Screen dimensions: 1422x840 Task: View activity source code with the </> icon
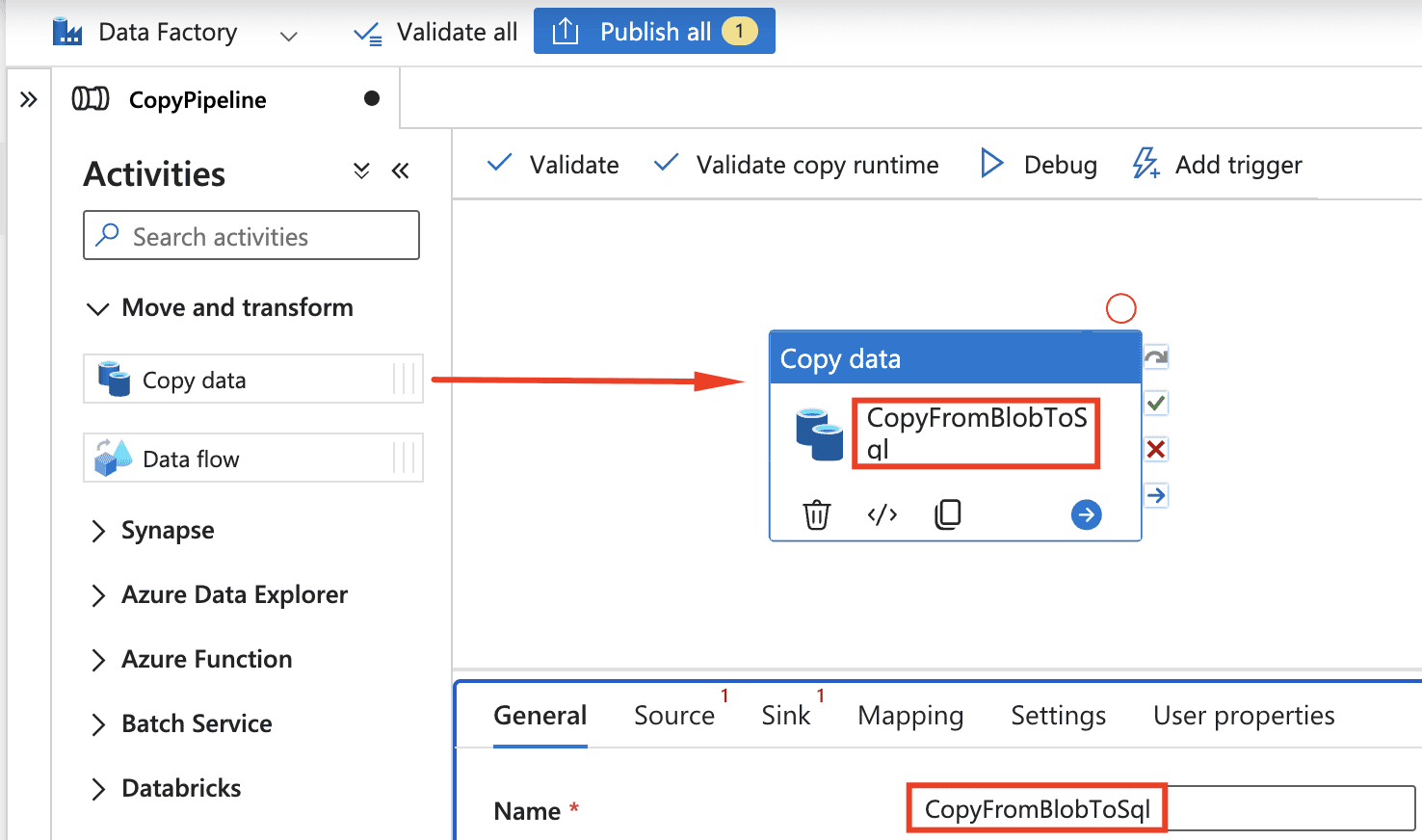[x=882, y=514]
